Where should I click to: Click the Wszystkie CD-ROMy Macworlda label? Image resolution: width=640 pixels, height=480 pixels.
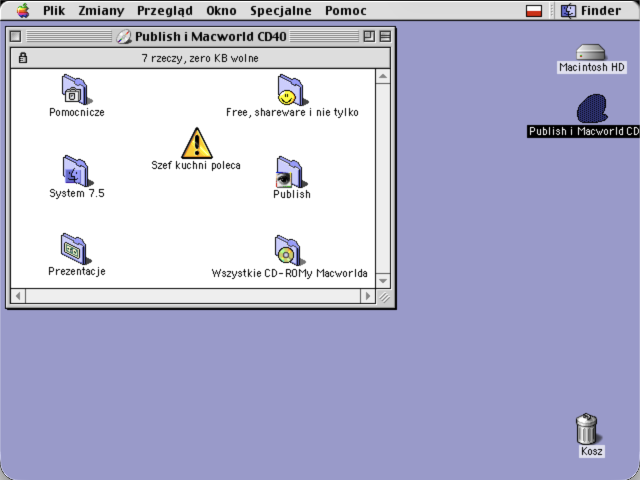289,273
